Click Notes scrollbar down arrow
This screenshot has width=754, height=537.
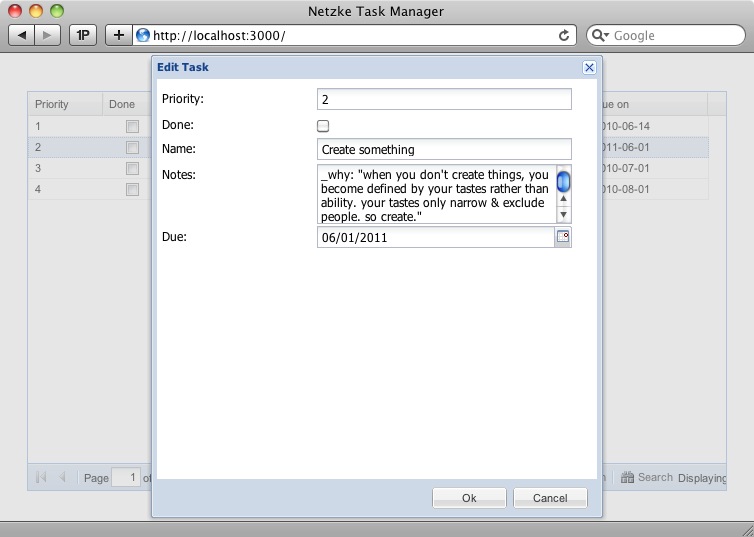[564, 214]
